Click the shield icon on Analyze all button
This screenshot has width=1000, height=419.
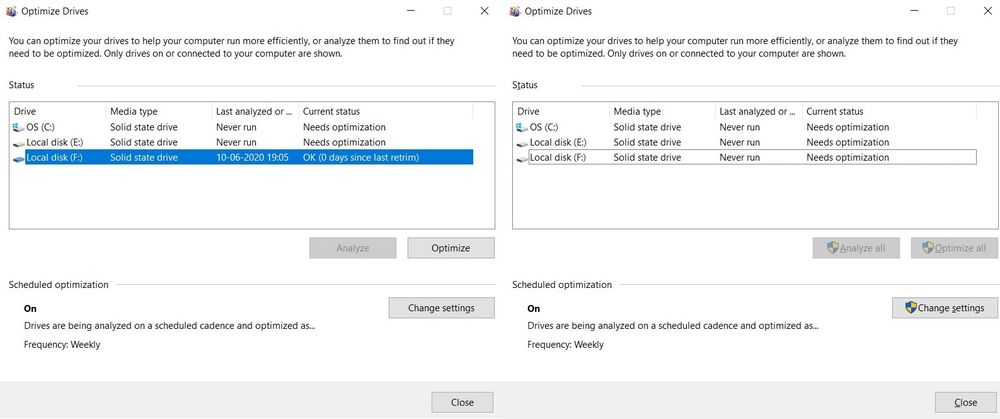click(833, 248)
